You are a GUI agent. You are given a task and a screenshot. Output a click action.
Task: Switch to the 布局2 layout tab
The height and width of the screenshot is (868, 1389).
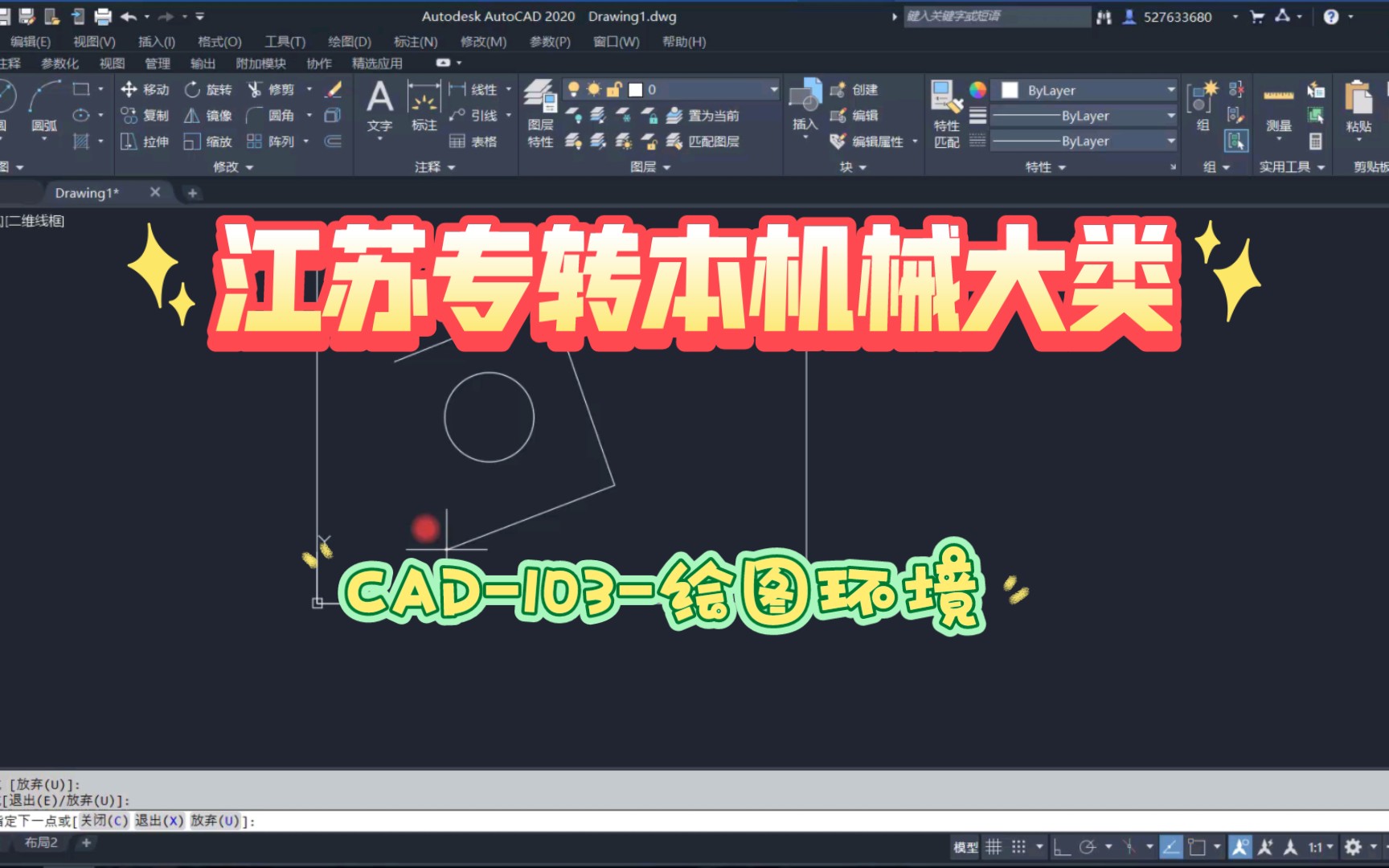point(39,842)
